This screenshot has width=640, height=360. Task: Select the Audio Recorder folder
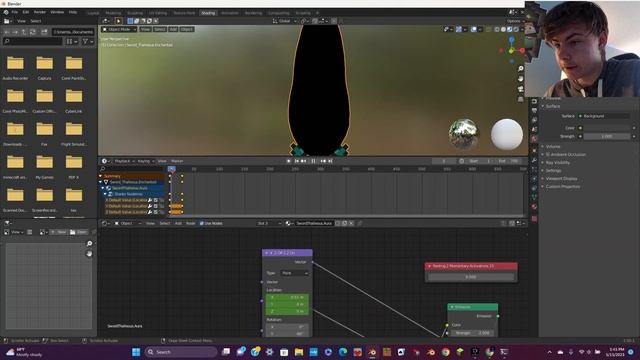pyautogui.click(x=16, y=67)
